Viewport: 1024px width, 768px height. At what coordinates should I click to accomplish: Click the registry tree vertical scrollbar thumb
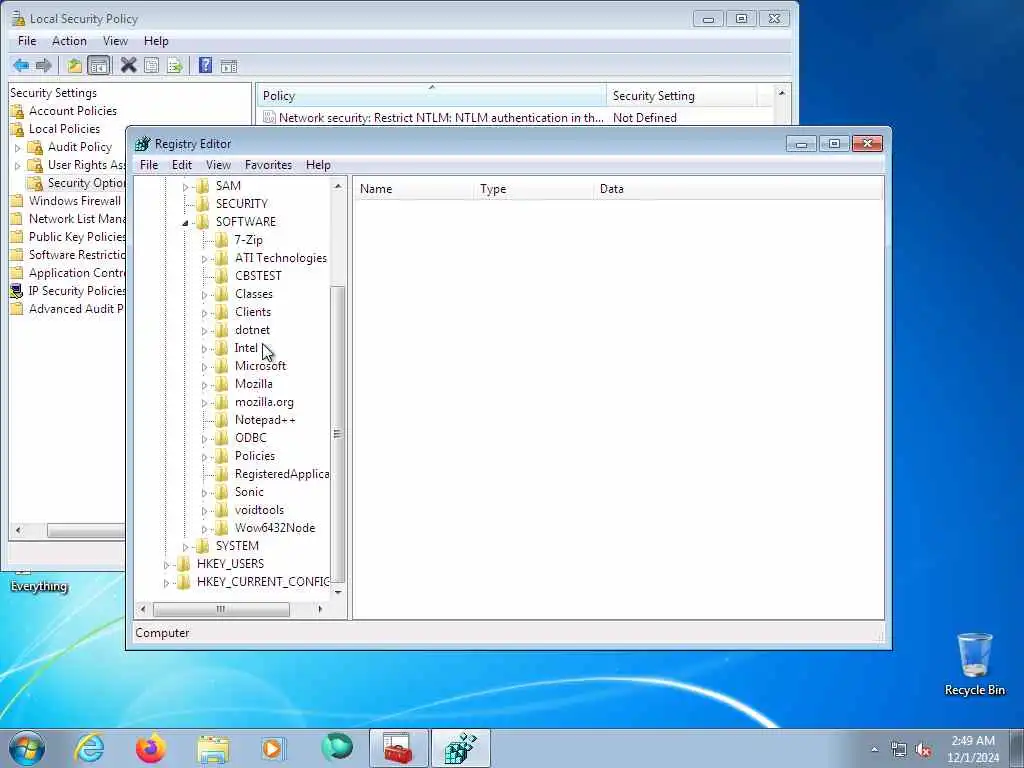(338, 434)
